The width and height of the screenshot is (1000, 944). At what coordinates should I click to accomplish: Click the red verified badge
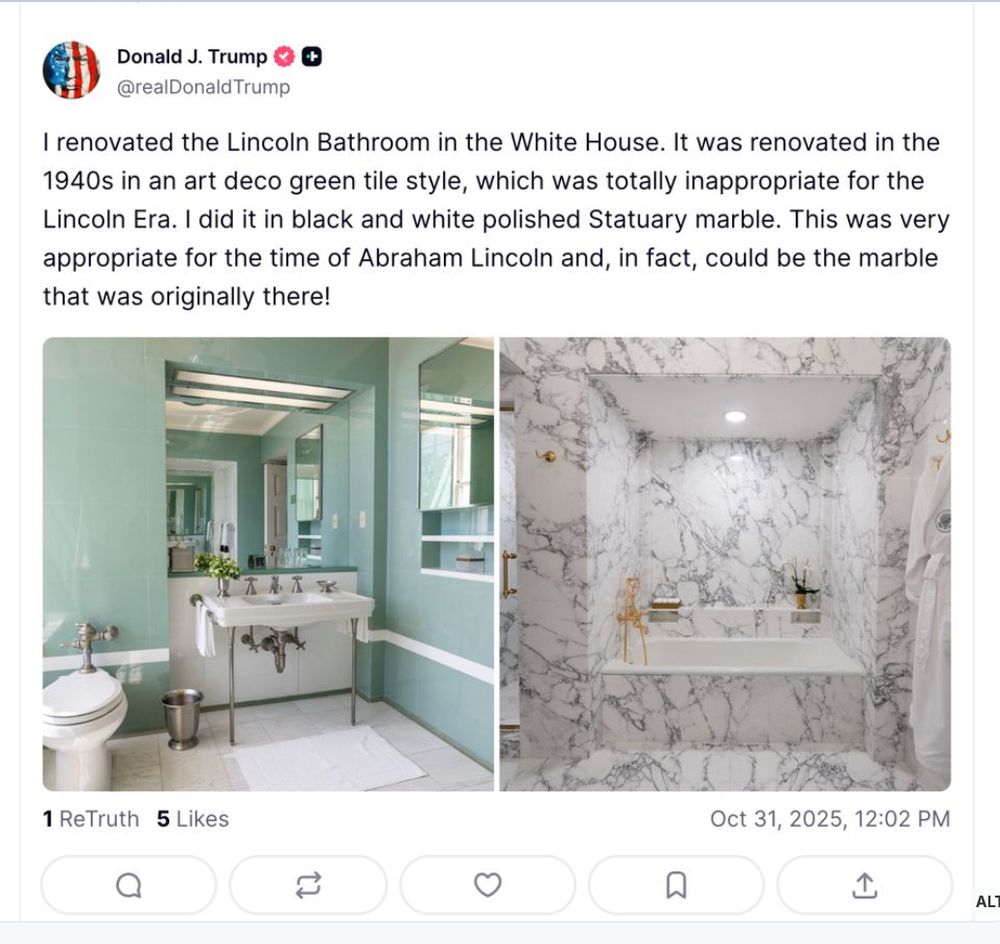[x=284, y=57]
